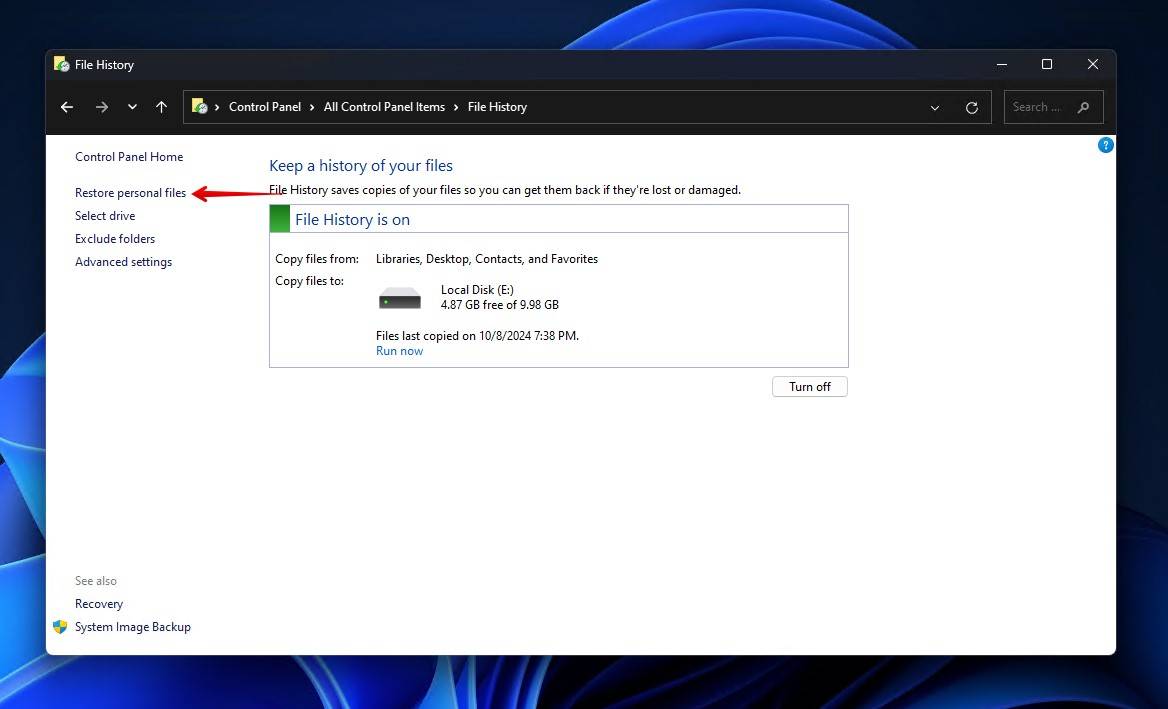Image resolution: width=1168 pixels, height=709 pixels.
Task: Expand chevron before Control Panel breadcrumb
Action: coord(217,107)
